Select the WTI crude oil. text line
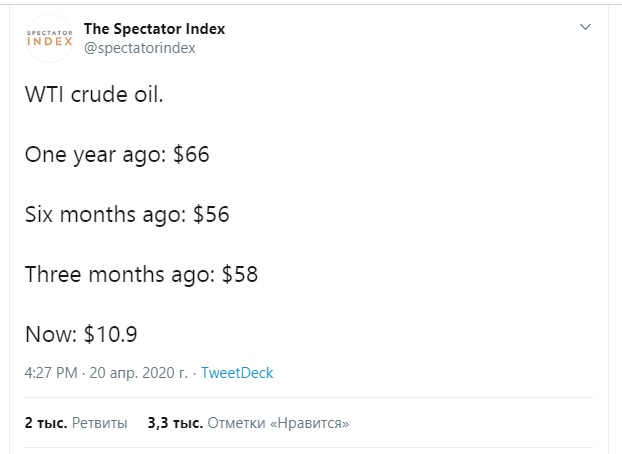Screen dimensions: 622x454 (94, 94)
